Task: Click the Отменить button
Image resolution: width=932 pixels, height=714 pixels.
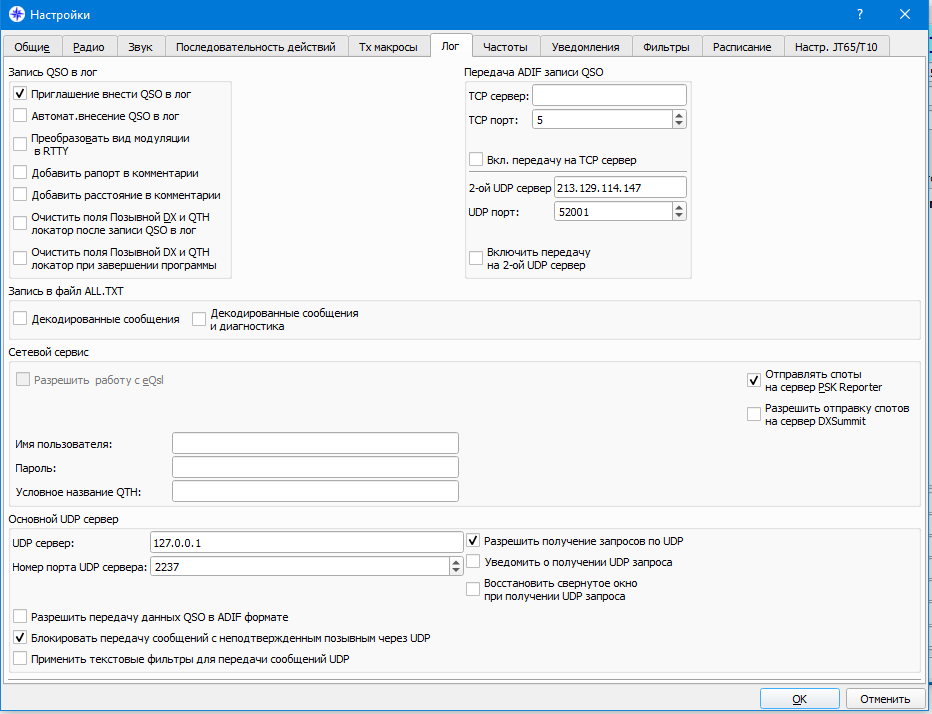Action: click(x=885, y=699)
